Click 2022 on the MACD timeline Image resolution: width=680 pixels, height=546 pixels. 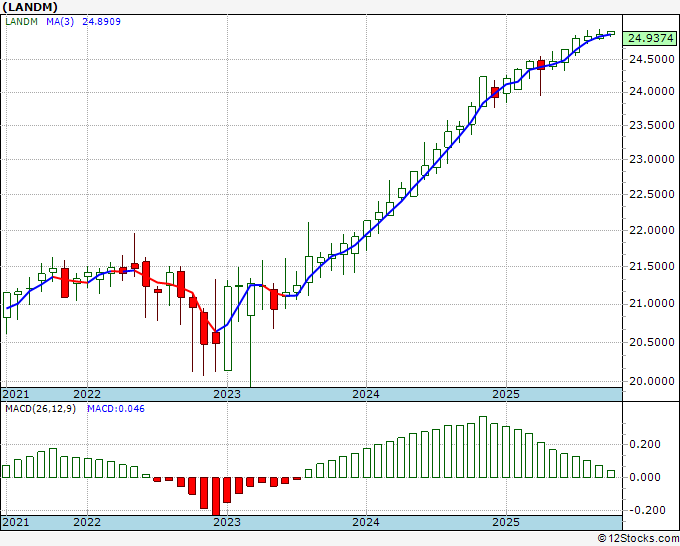coord(87,522)
